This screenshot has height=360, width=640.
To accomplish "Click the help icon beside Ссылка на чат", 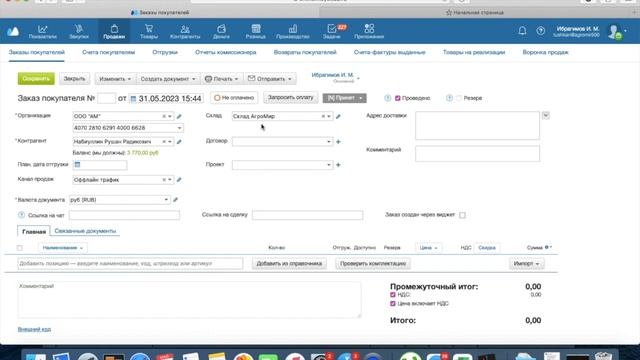I will coord(21,215).
